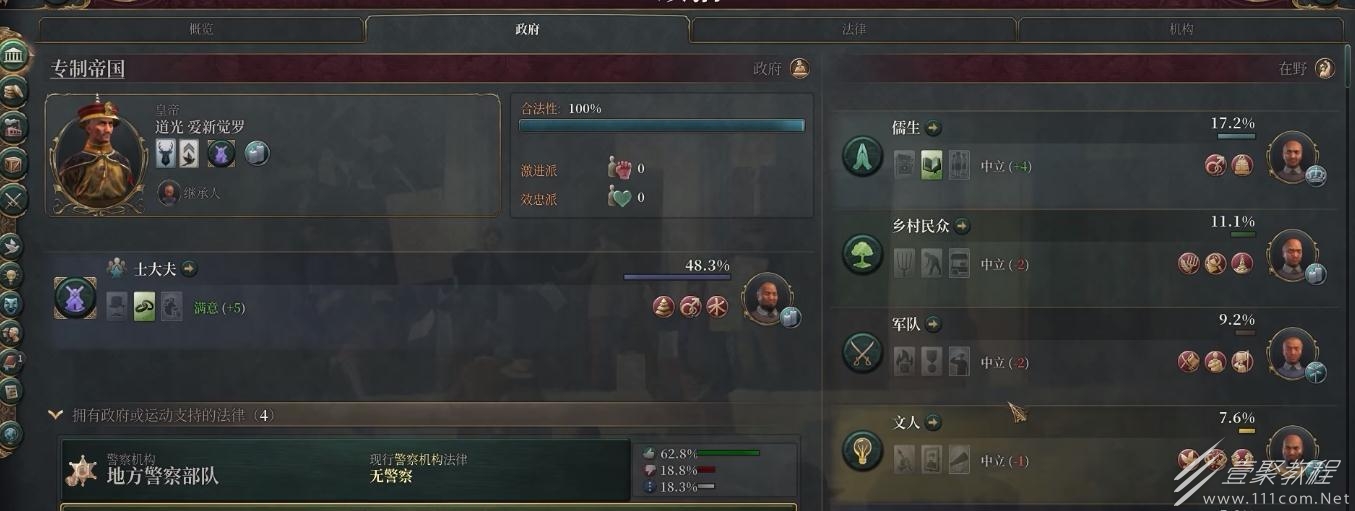Collapse 拥有政府或运动支持的法律 section
The width and height of the screenshot is (1355, 511).
click(x=55, y=414)
